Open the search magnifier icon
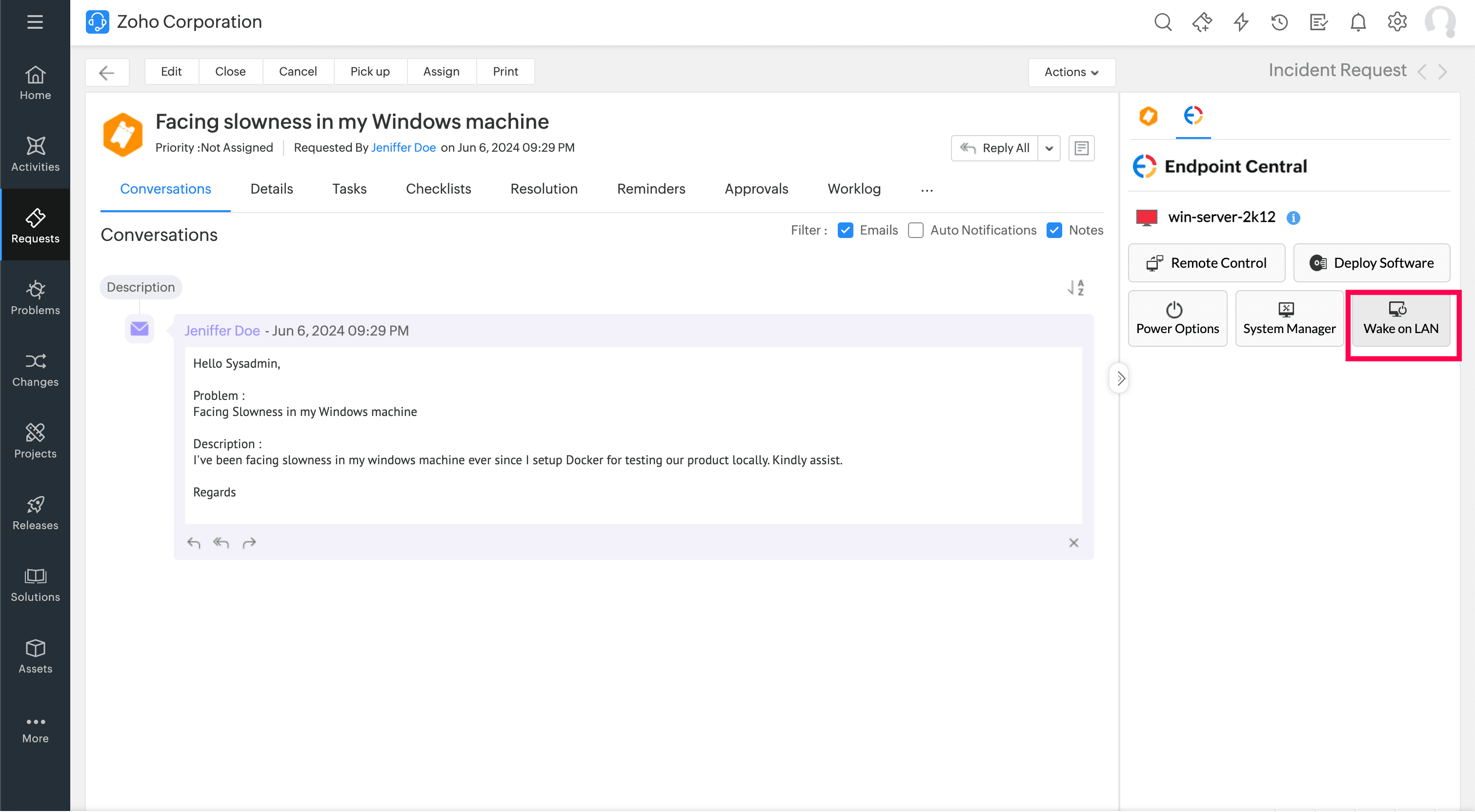This screenshot has width=1475, height=812. (1163, 22)
